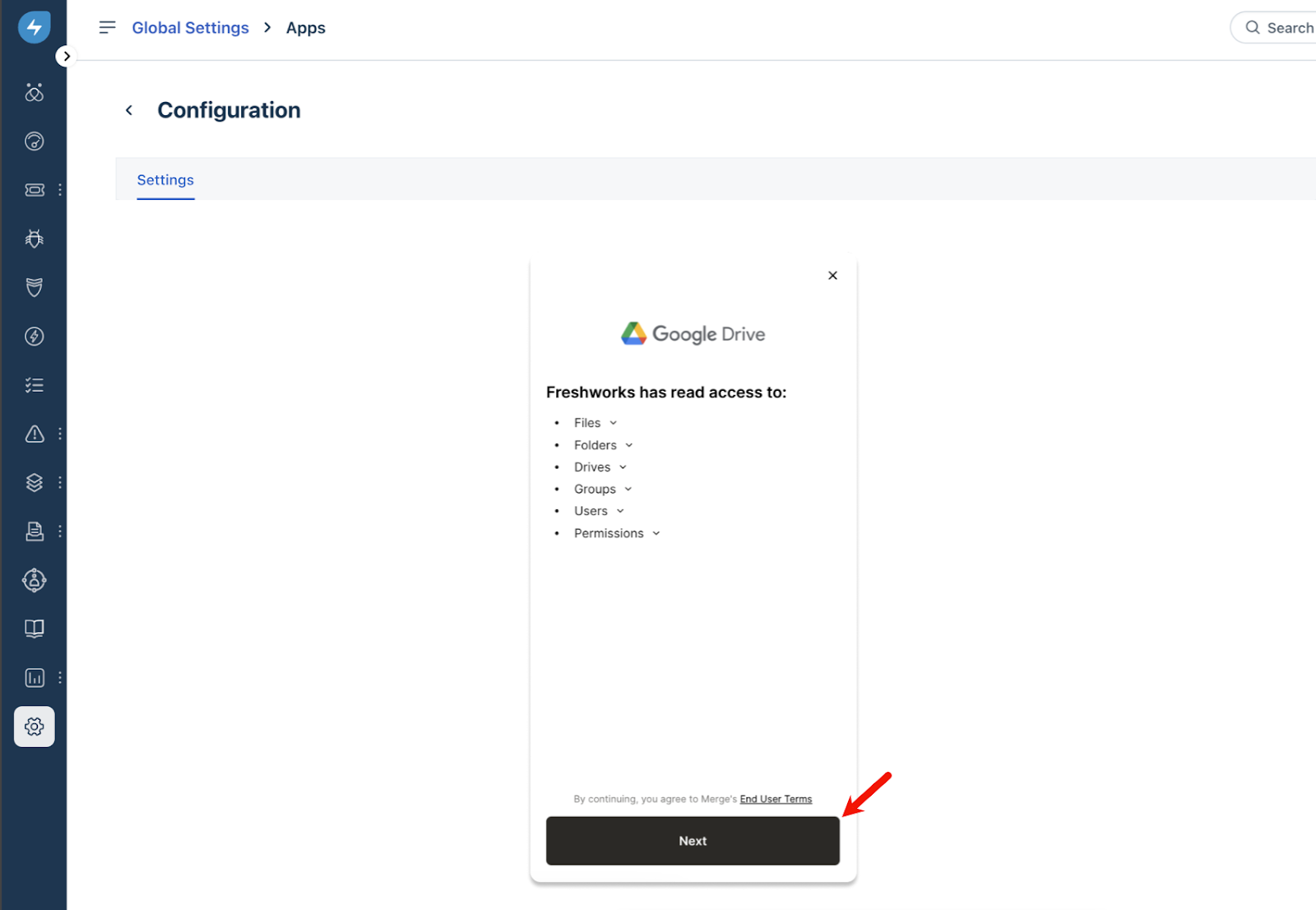Viewport: 1316px width, 910px height.
Task: Open the open book solutions icon
Action: [35, 629]
